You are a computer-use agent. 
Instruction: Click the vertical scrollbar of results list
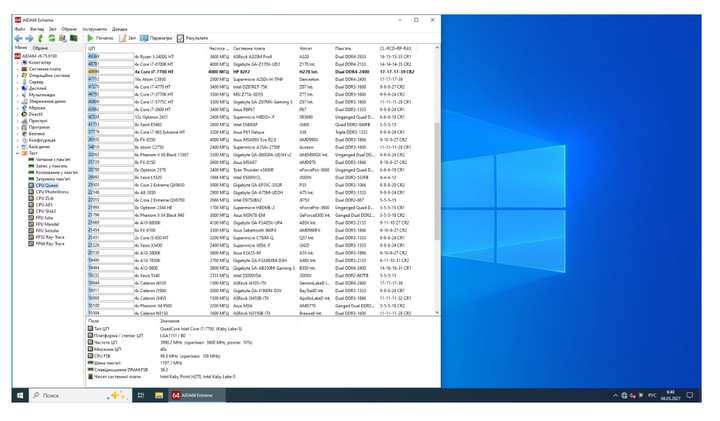coord(437,181)
